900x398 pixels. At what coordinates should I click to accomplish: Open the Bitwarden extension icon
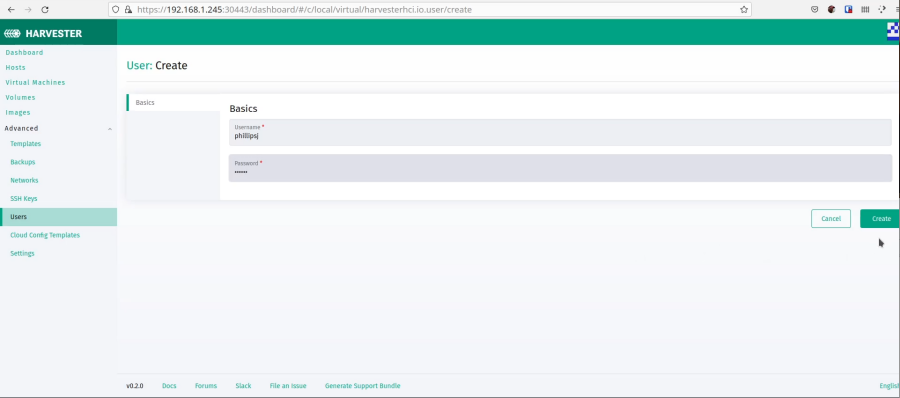pos(848,10)
